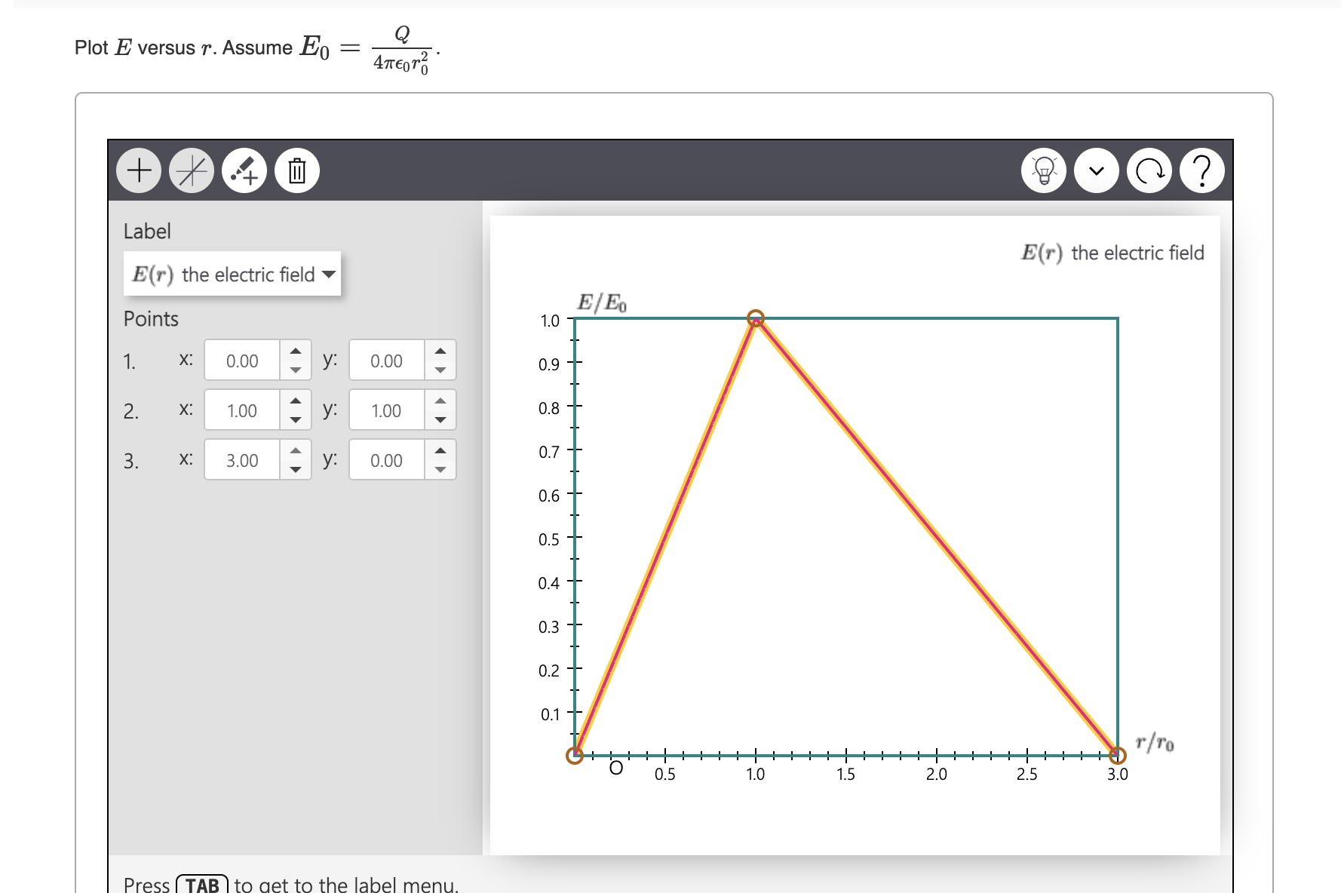Click the 0.5 tick label on vertical axis
This screenshot has width=1341, height=896.
pyautogui.click(x=549, y=539)
